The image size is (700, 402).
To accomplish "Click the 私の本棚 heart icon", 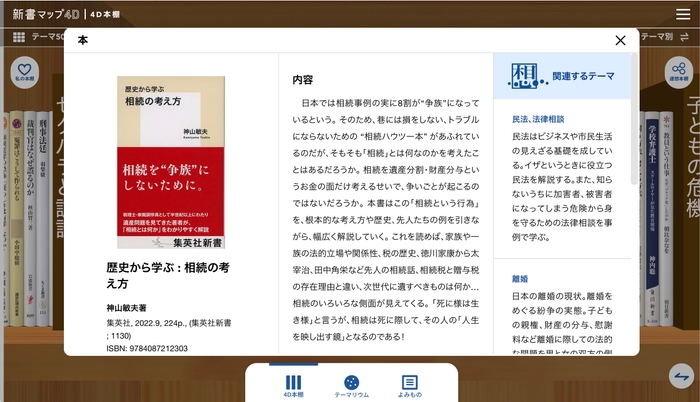I will pyautogui.click(x=23, y=69).
